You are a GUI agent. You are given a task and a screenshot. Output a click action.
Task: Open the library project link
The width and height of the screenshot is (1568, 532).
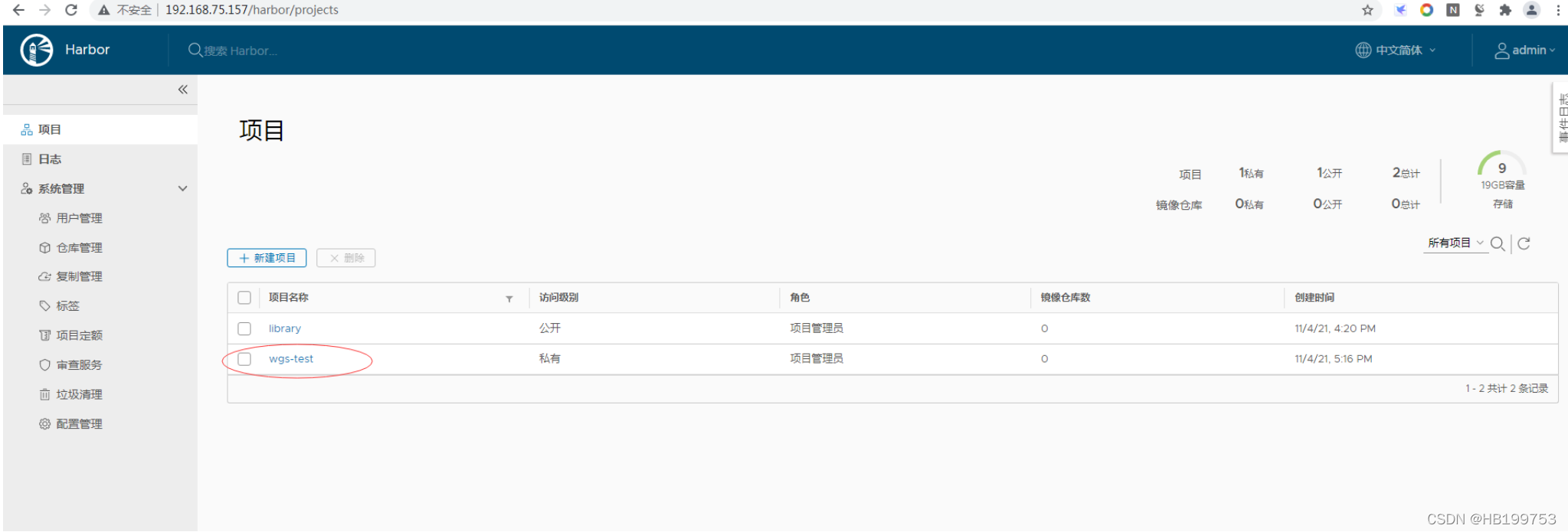[x=285, y=328]
